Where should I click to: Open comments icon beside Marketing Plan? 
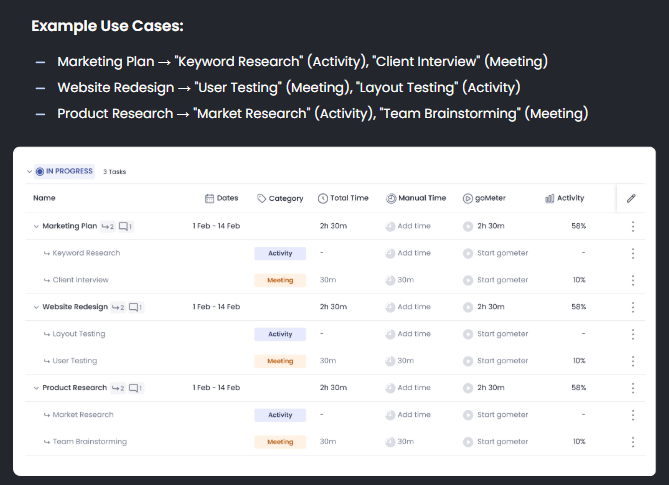click(125, 226)
